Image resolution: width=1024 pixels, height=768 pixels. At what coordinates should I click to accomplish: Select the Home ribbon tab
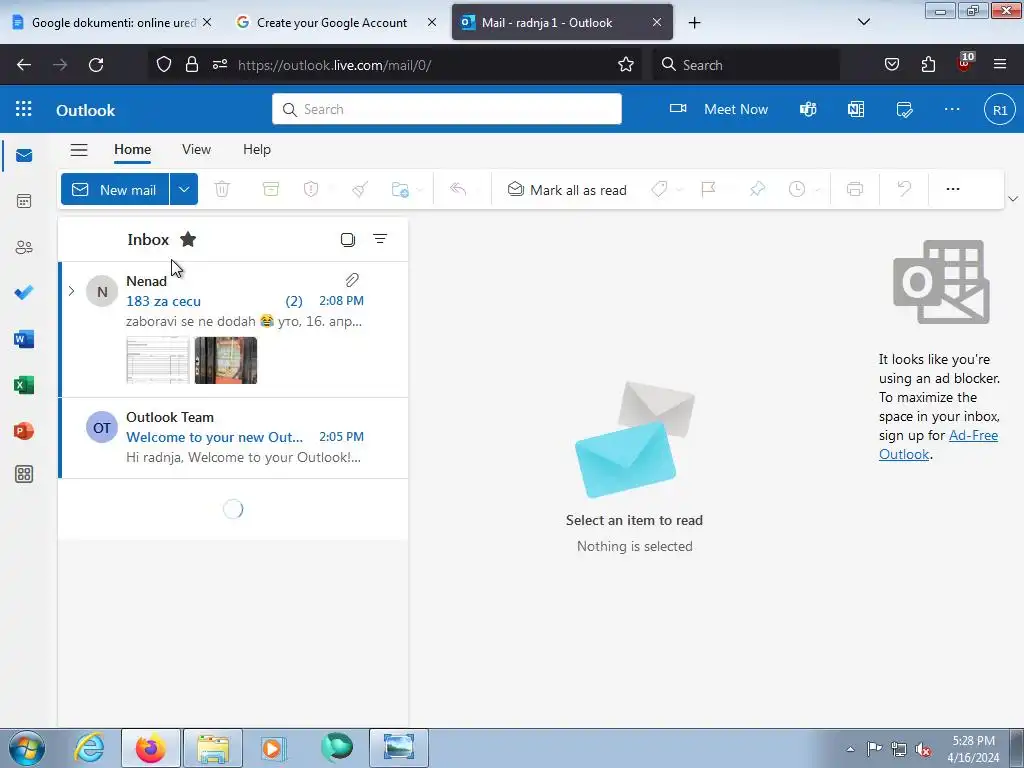click(133, 150)
